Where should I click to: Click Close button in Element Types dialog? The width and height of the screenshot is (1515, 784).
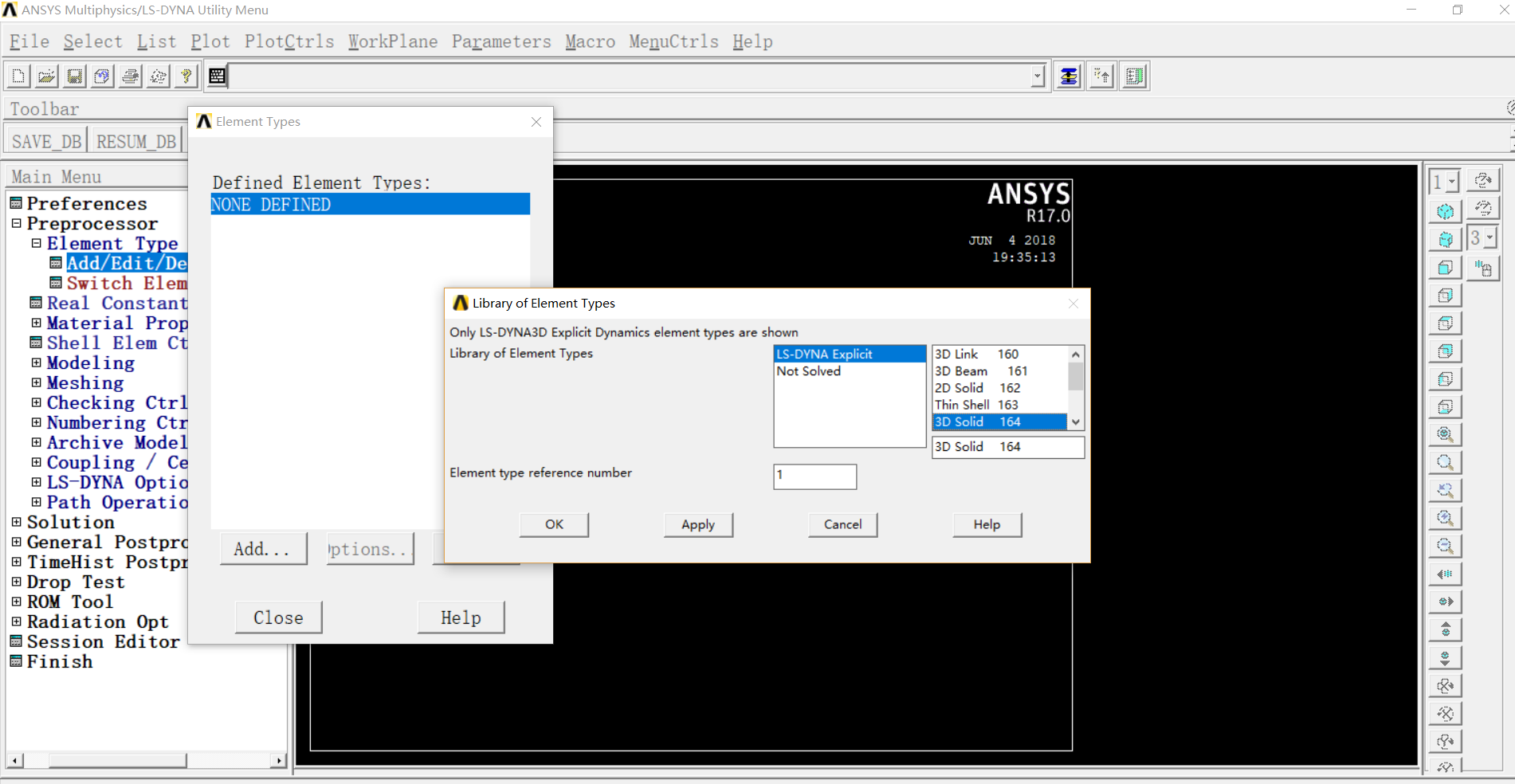[x=278, y=617]
